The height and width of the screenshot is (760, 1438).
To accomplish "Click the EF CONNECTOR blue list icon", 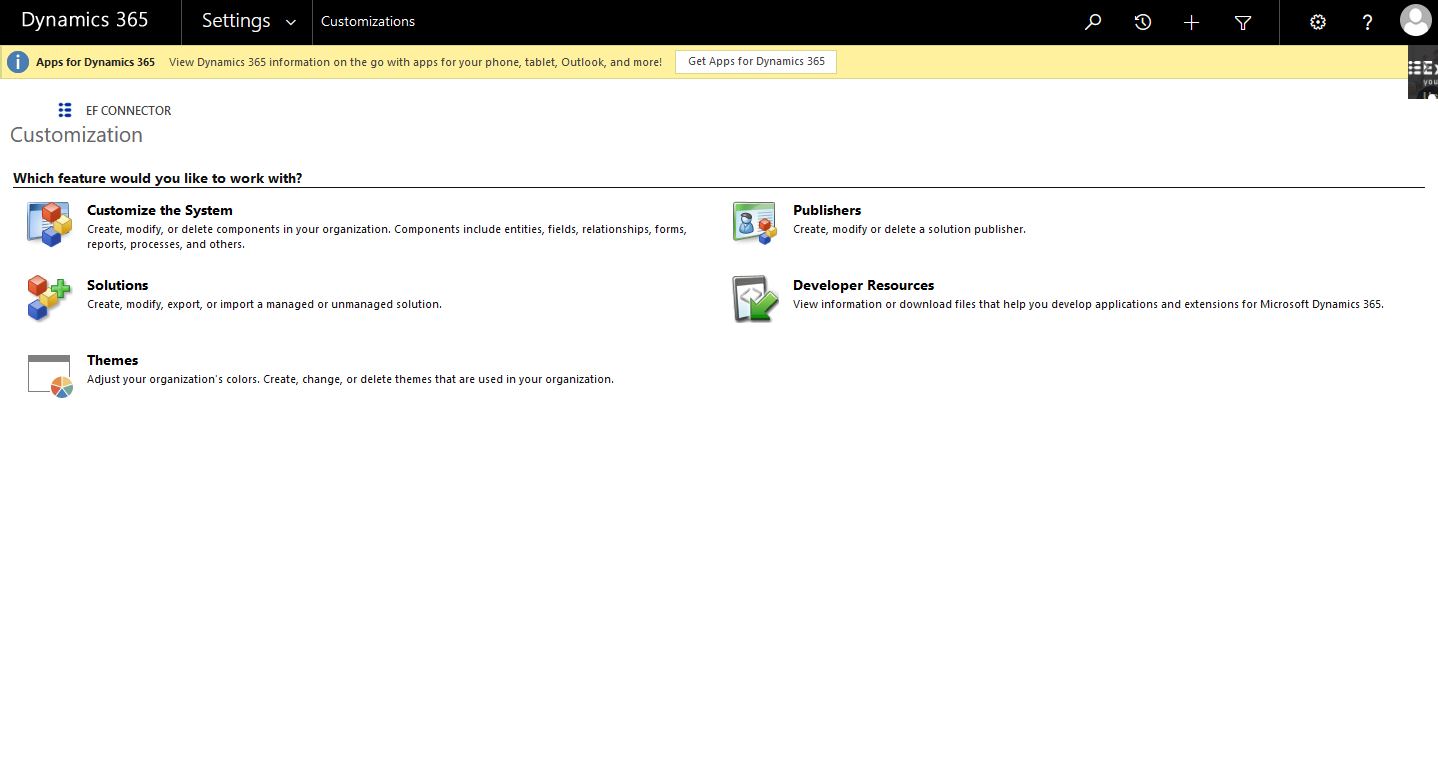I will 64,110.
